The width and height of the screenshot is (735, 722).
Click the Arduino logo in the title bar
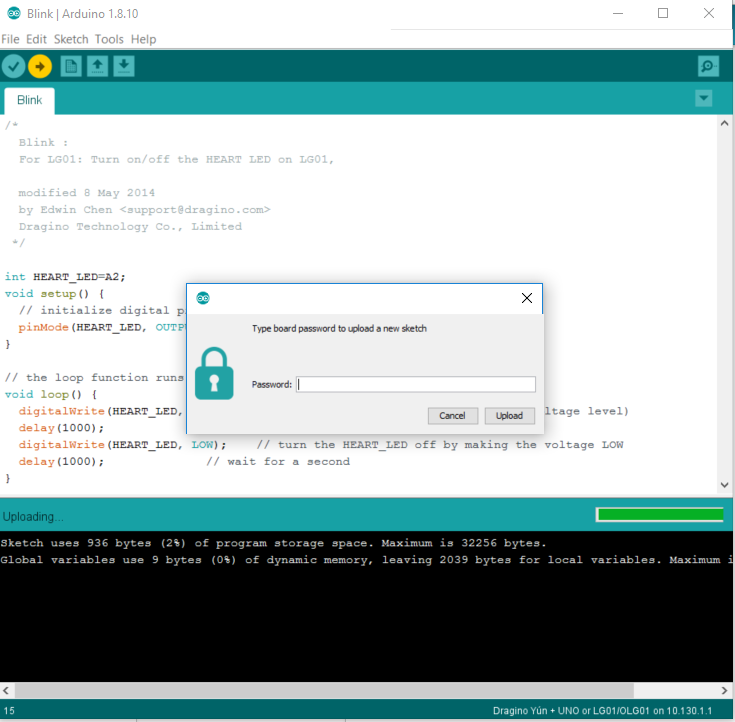[14, 14]
